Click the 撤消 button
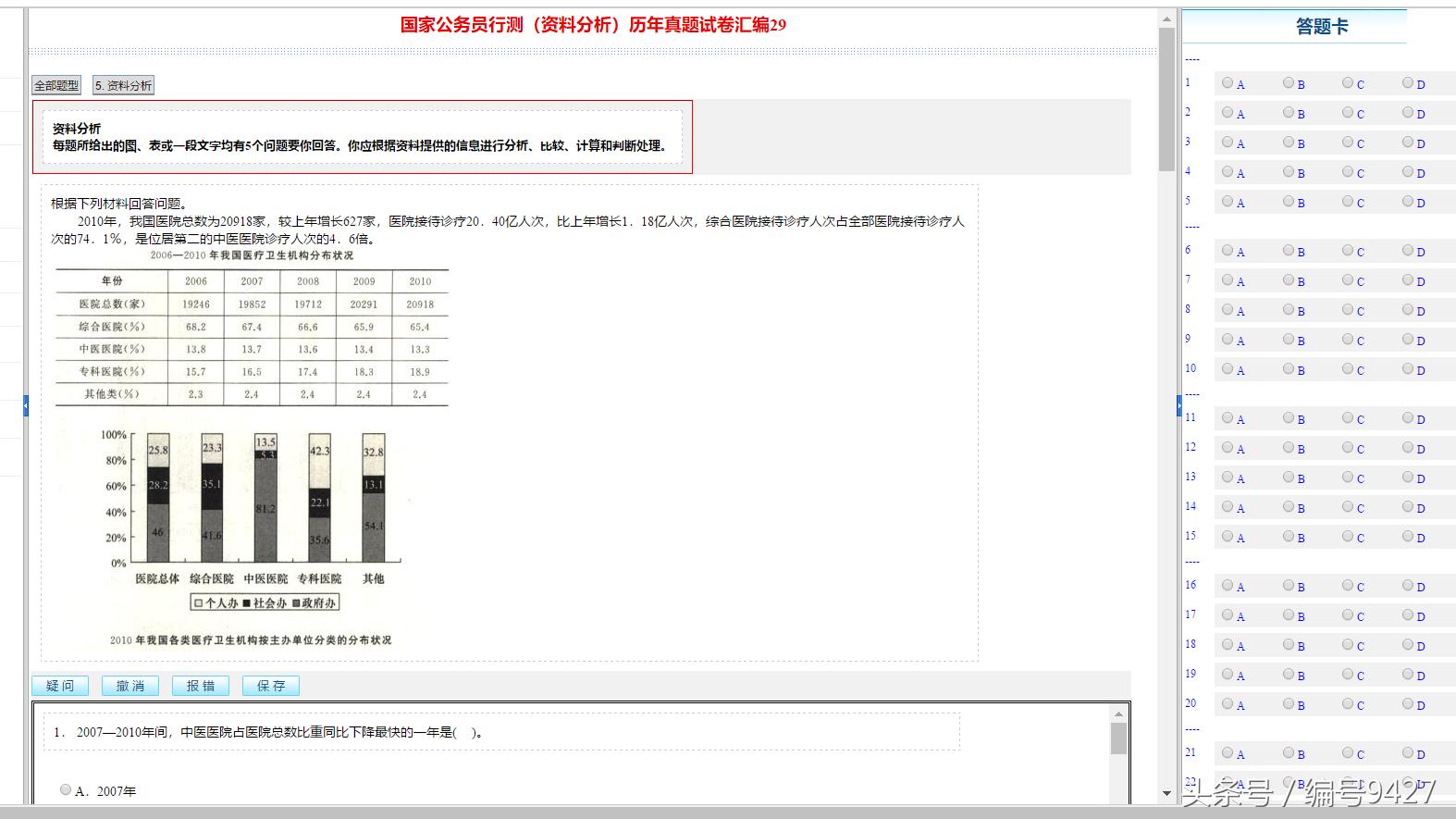The image size is (1456, 819). point(130,686)
